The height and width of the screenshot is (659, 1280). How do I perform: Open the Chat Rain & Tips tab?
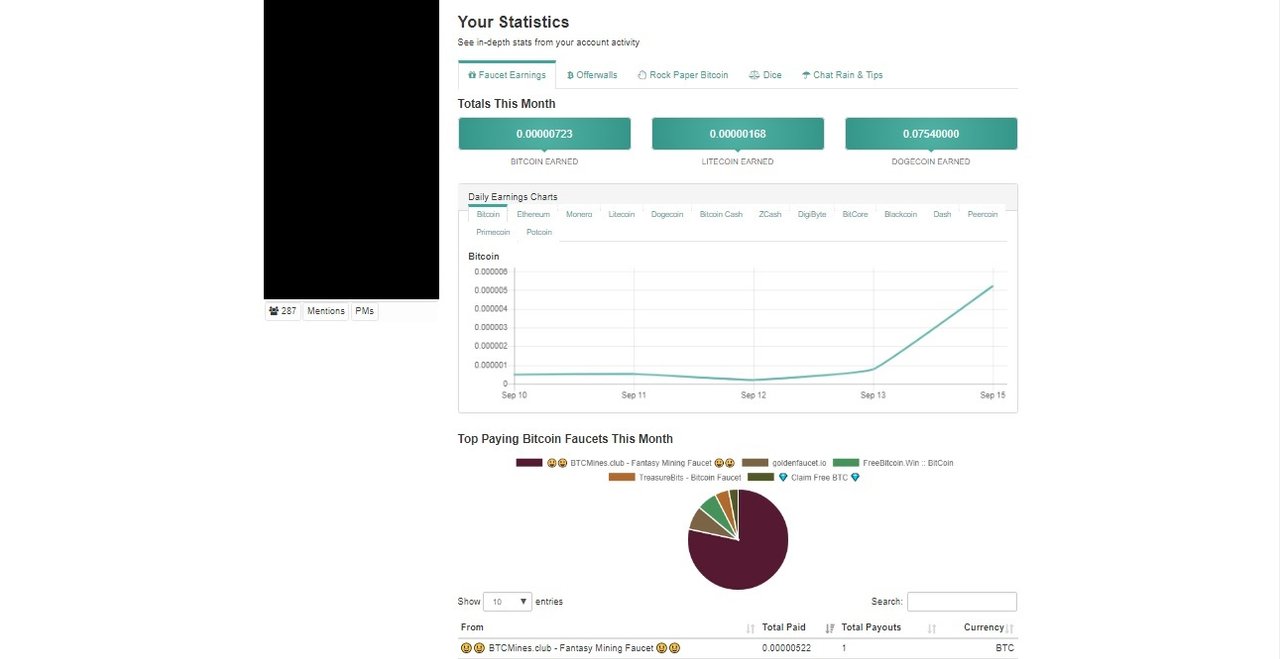click(842, 75)
